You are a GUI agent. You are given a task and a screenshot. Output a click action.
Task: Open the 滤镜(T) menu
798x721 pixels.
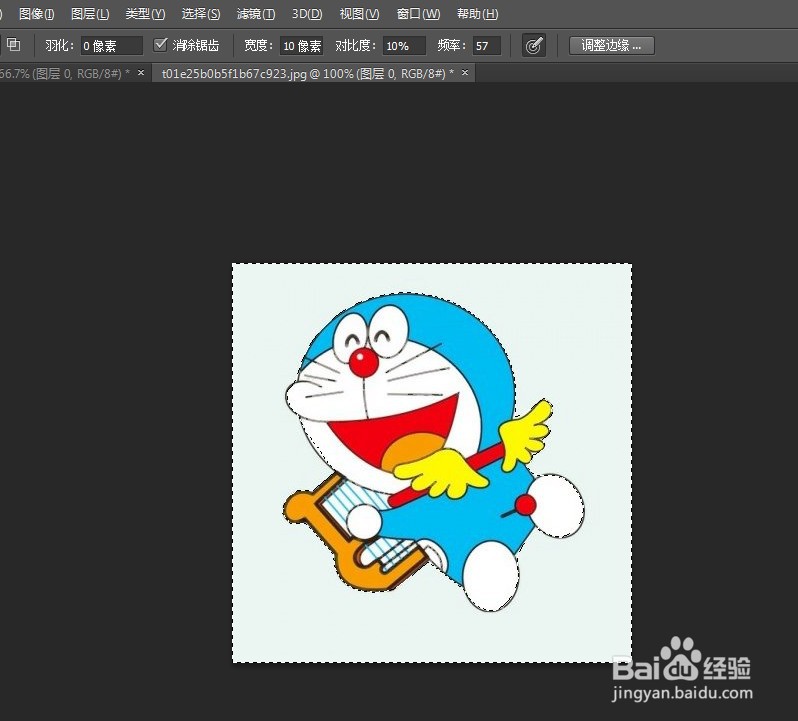pyautogui.click(x=256, y=14)
